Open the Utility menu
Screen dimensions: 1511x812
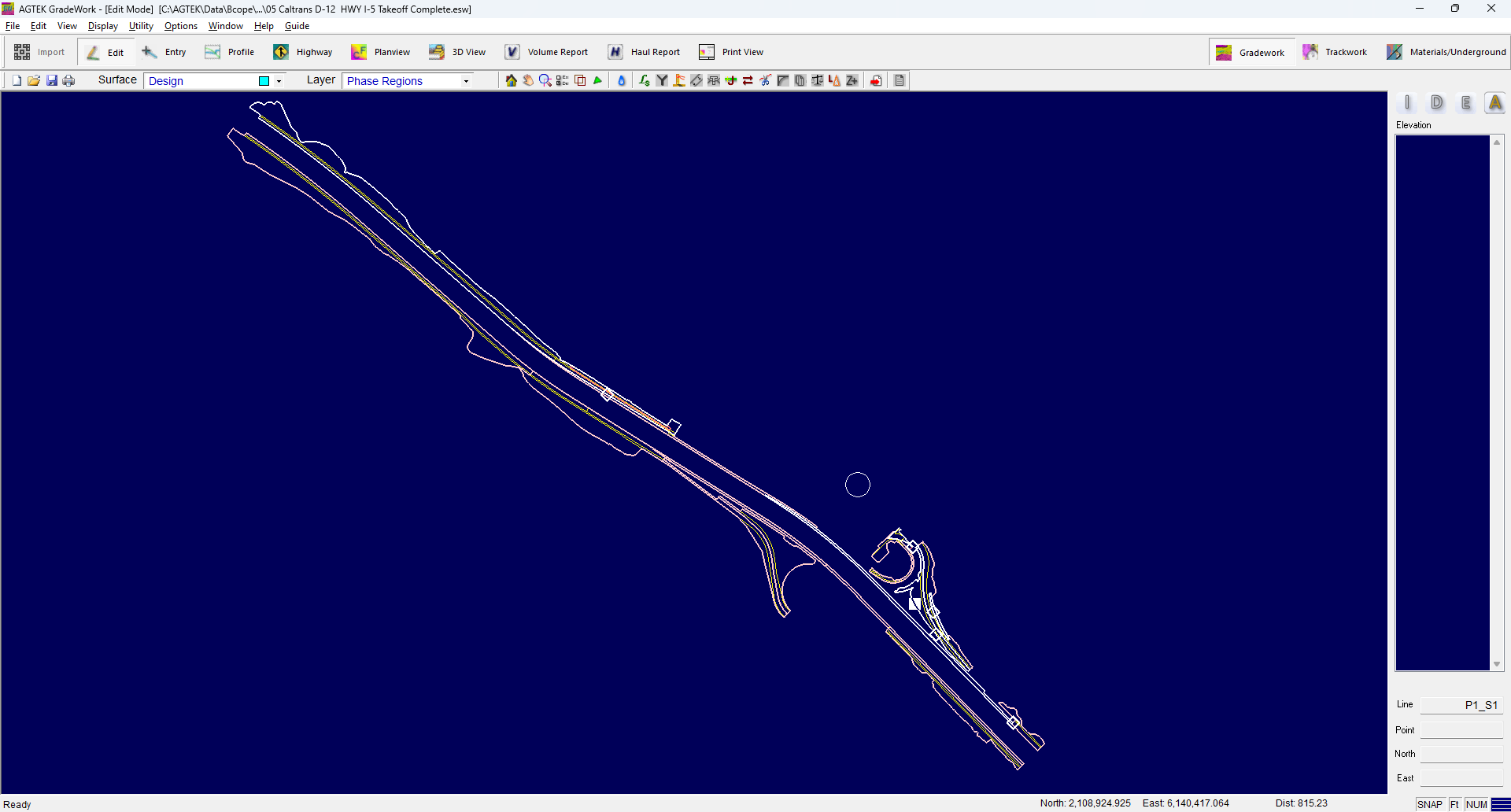141,26
